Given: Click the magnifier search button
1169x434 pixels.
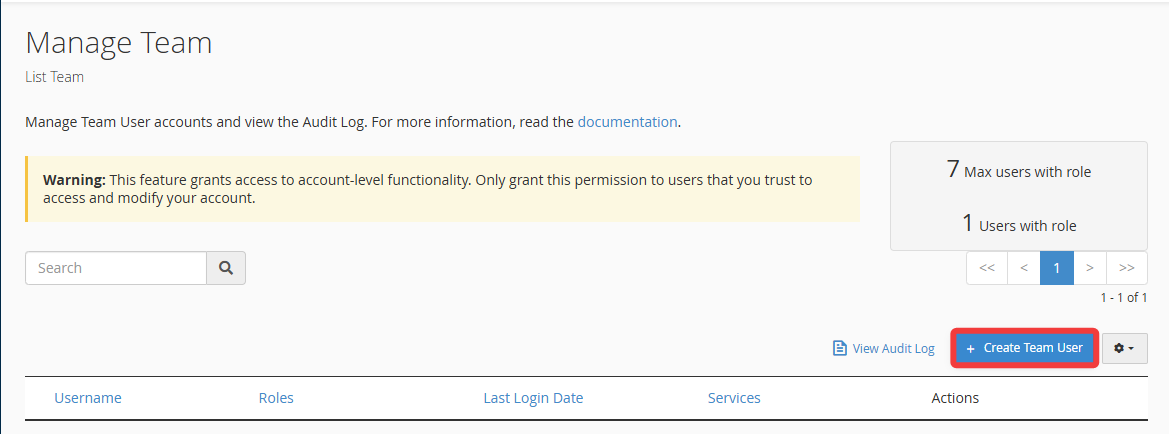Looking at the screenshot, I should (x=226, y=268).
